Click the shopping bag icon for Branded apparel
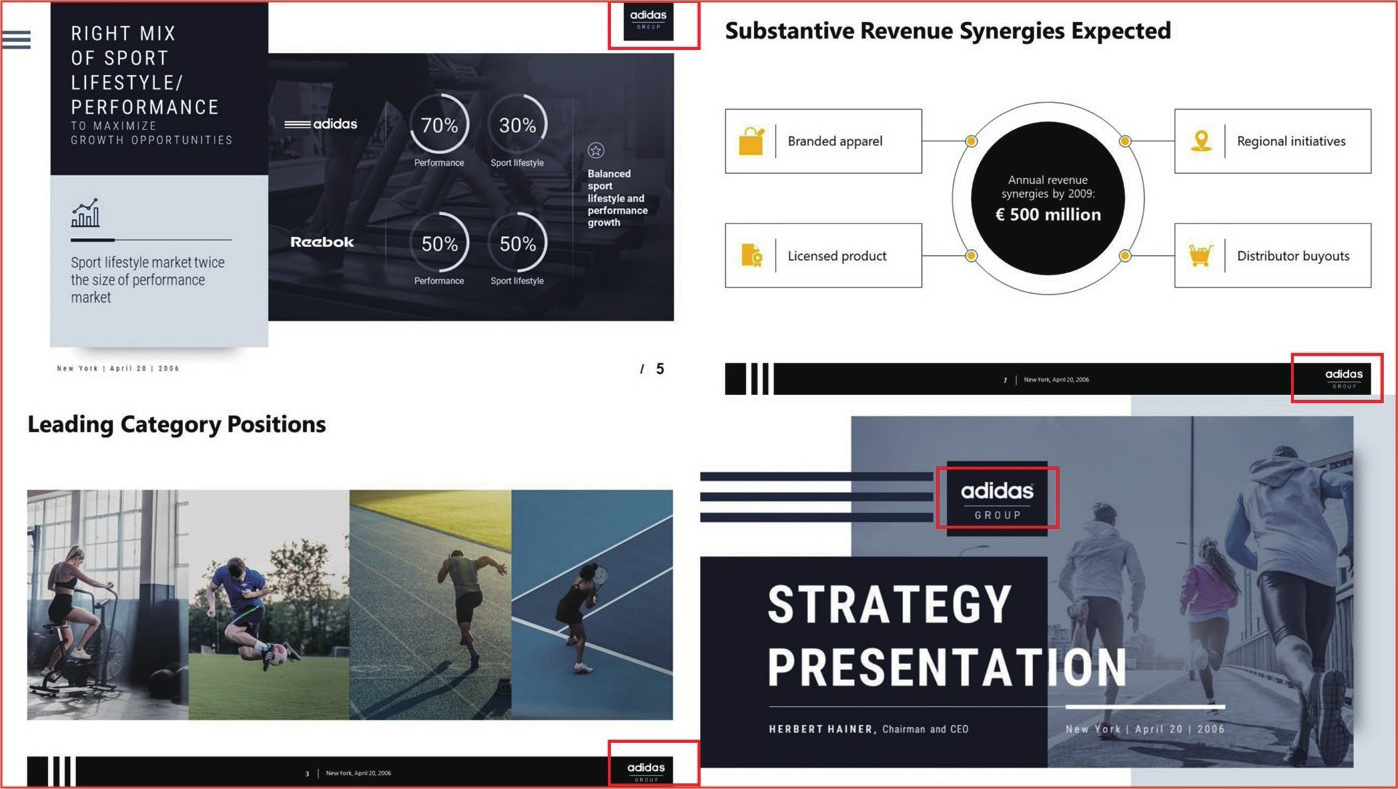 click(x=751, y=141)
